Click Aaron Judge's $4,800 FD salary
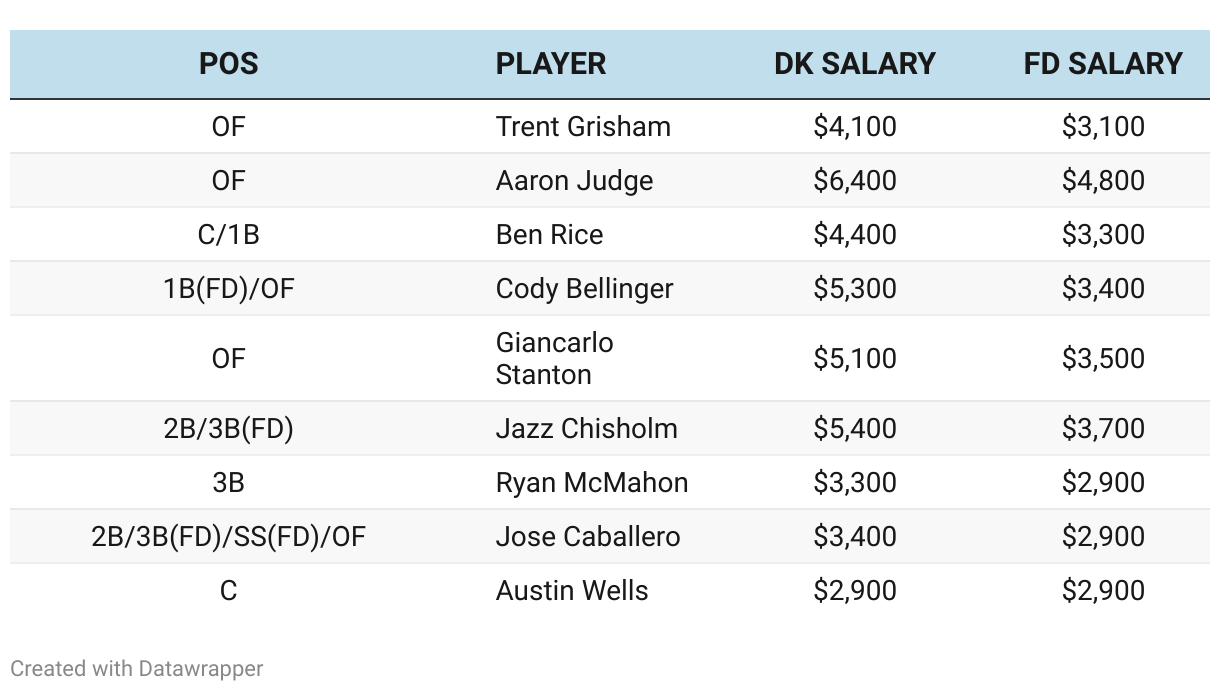This screenshot has height=692, width=1220. (x=1103, y=181)
